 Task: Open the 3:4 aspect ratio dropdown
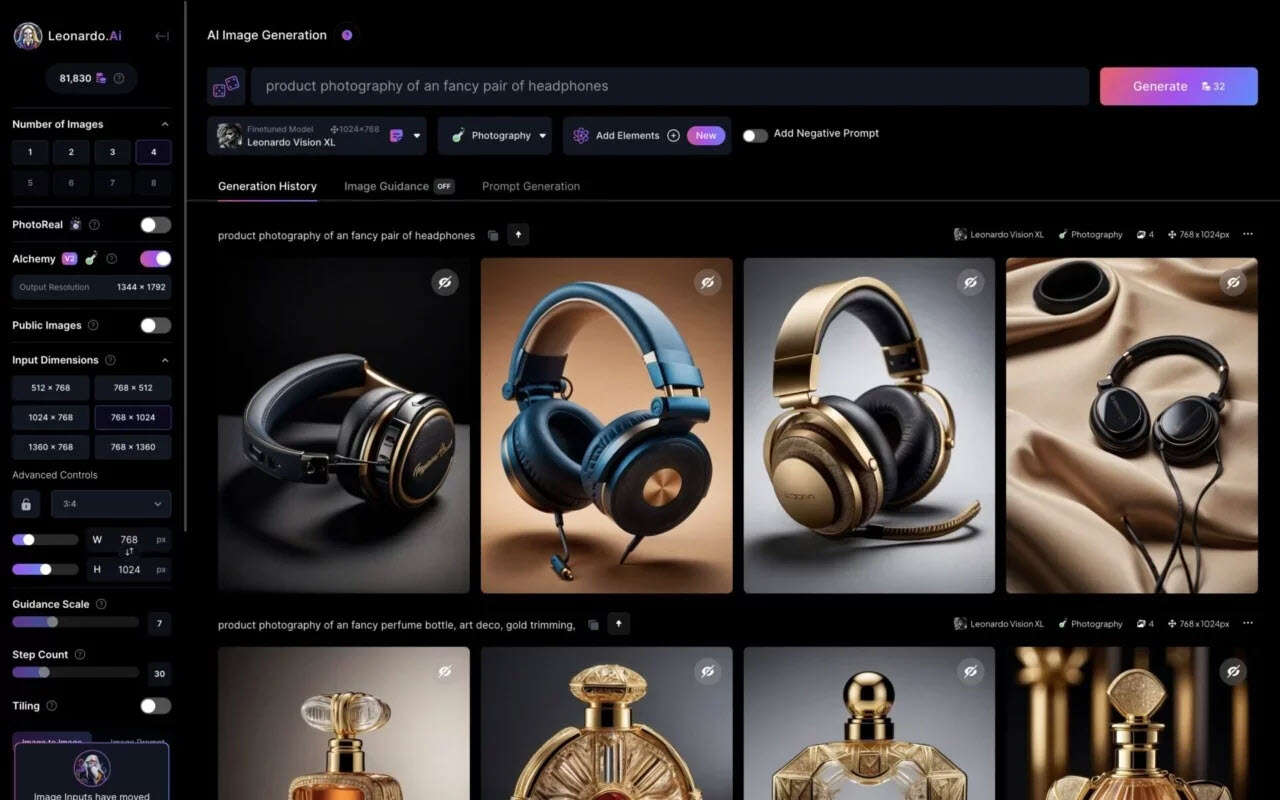[111, 504]
